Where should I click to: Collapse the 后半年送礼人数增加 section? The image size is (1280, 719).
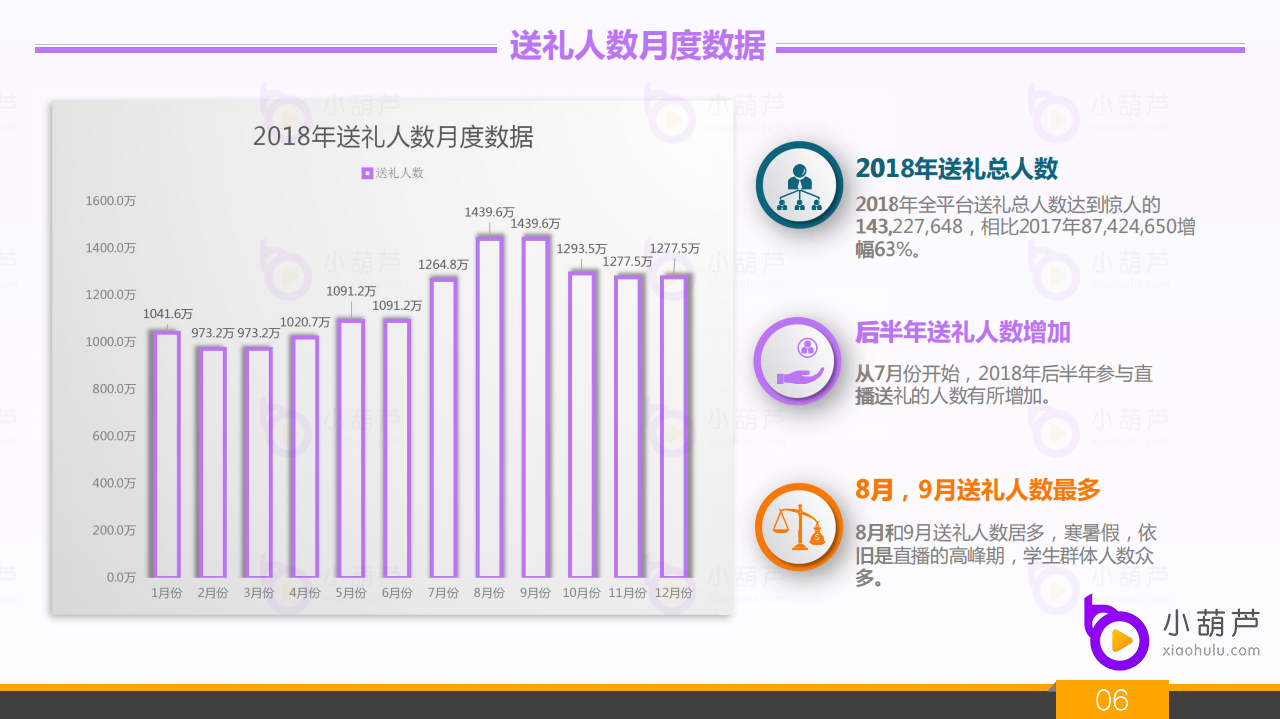coord(961,333)
